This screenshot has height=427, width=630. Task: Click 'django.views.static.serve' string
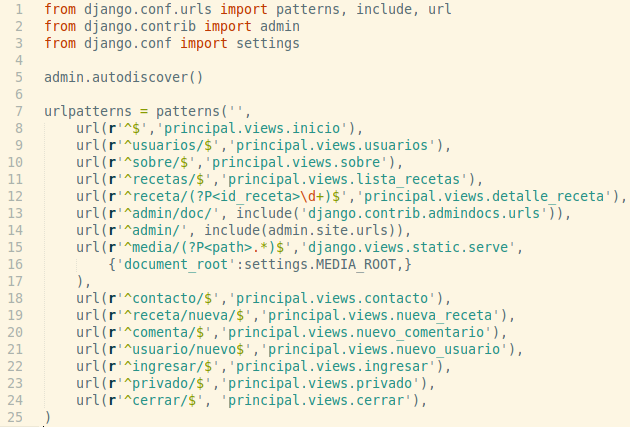(x=408, y=247)
